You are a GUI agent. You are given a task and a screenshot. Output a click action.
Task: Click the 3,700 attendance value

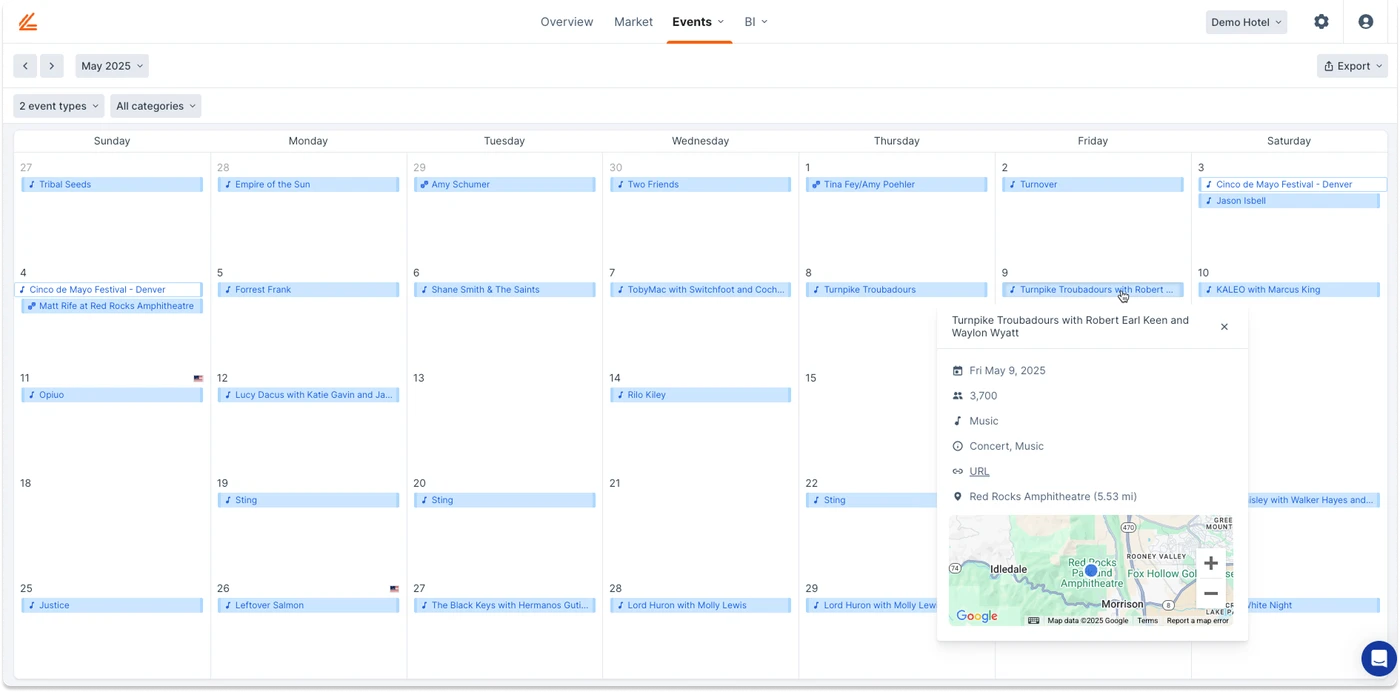pyautogui.click(x=983, y=396)
